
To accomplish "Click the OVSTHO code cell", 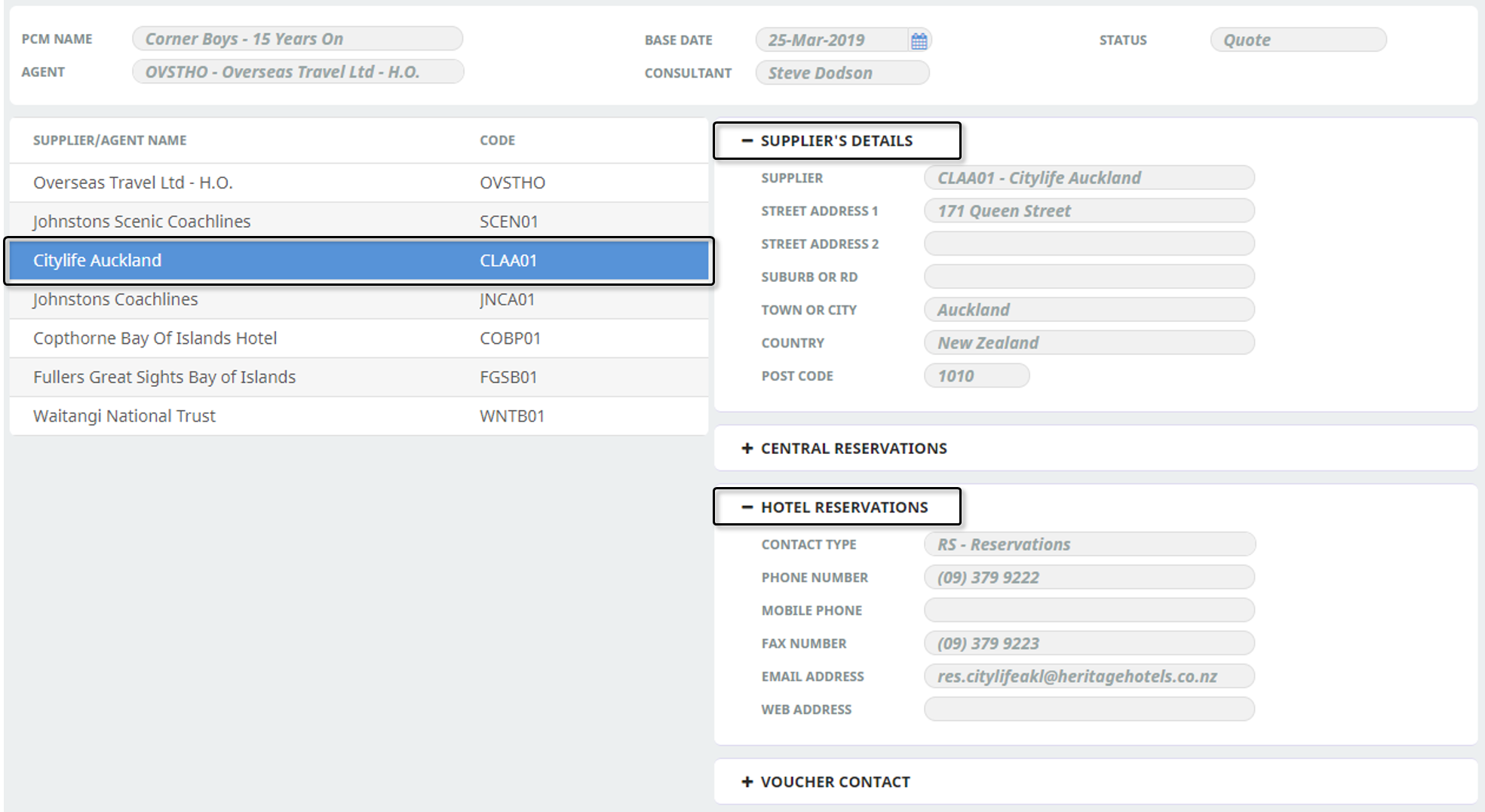I will click(x=512, y=182).
